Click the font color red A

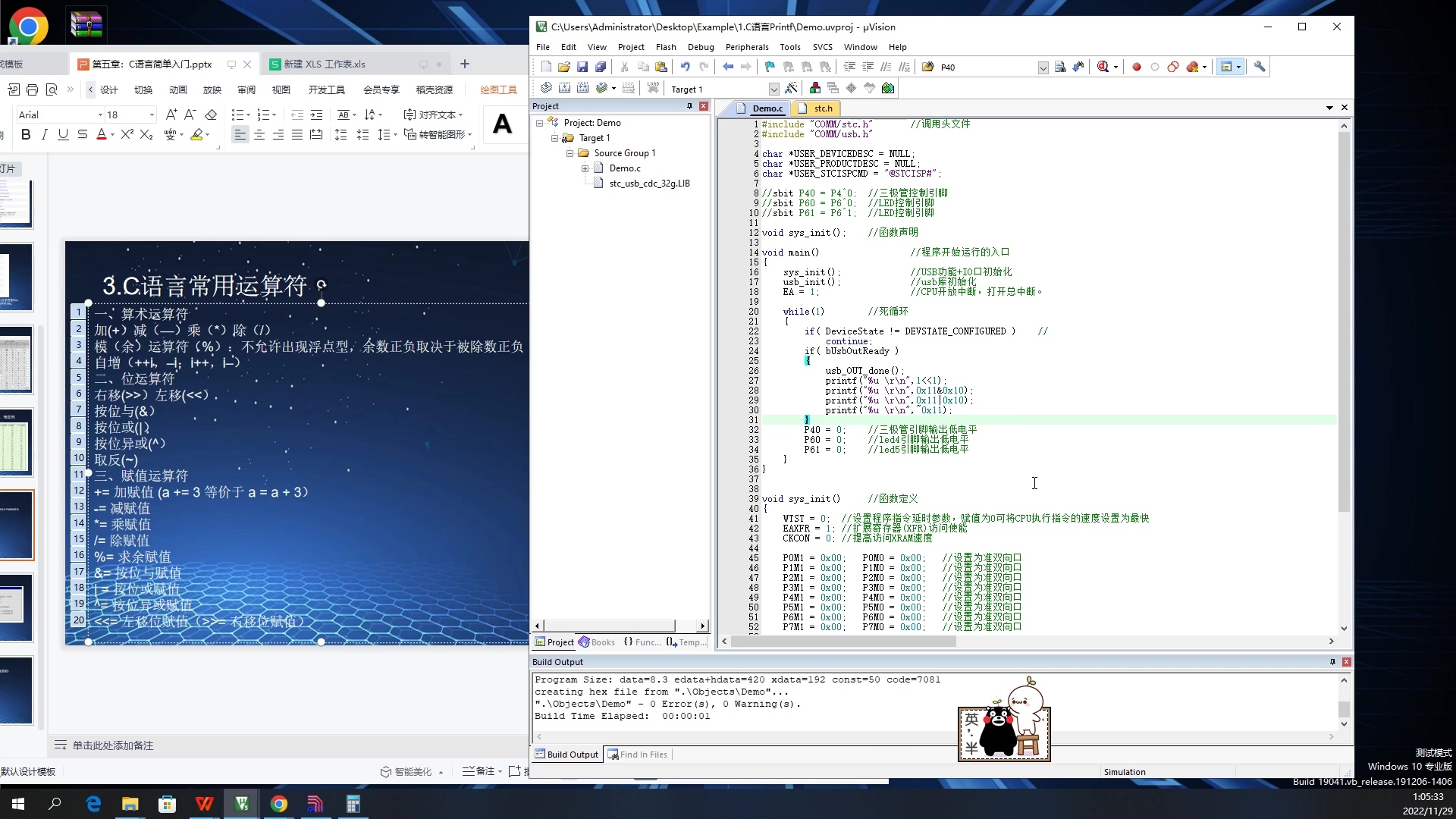click(102, 134)
